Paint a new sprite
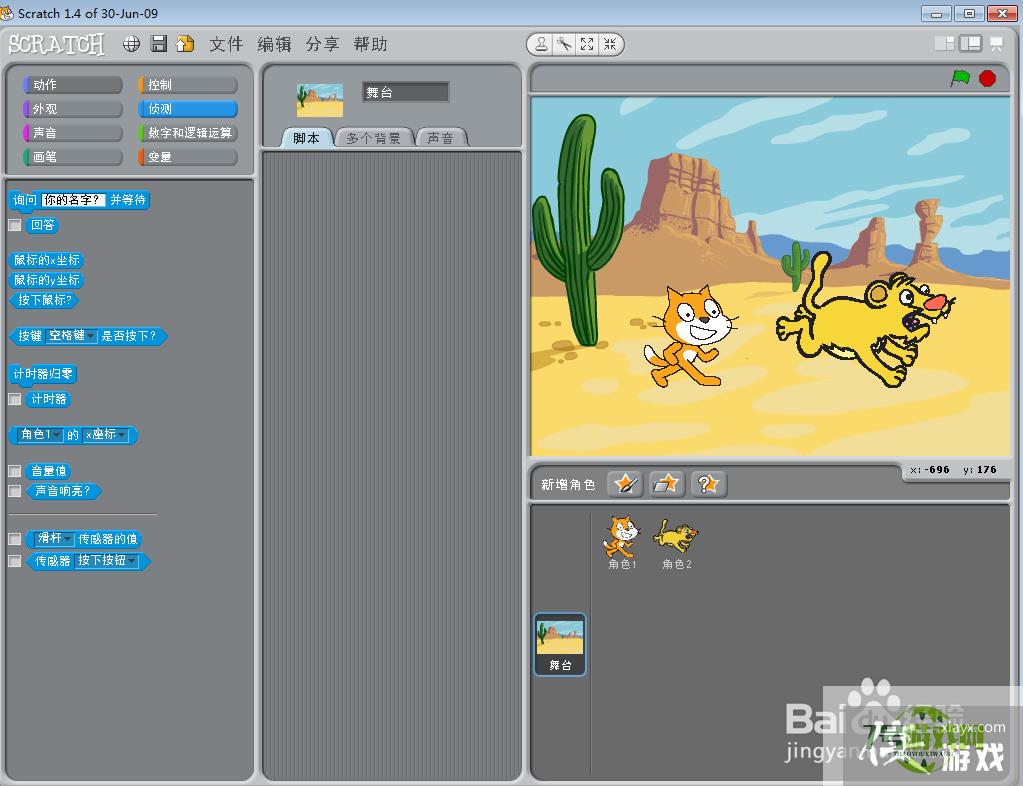 [x=625, y=484]
